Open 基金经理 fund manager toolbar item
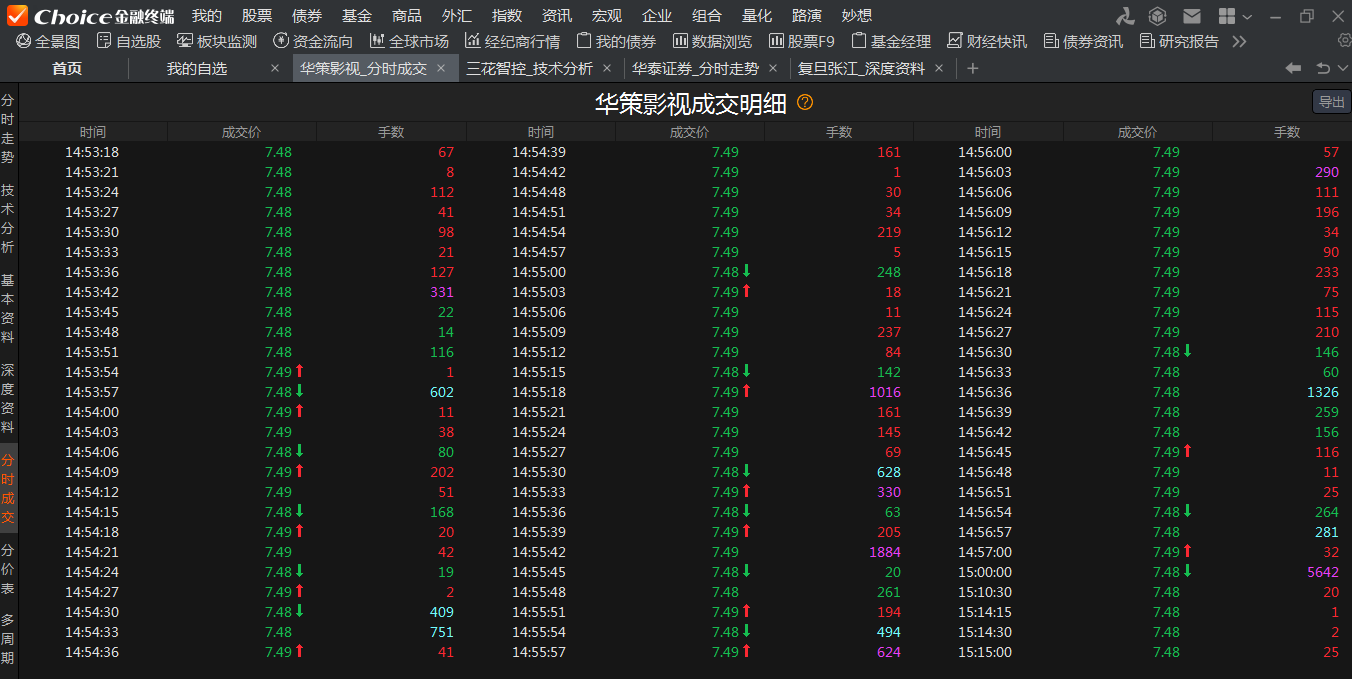This screenshot has height=679, width=1352. pos(891,41)
